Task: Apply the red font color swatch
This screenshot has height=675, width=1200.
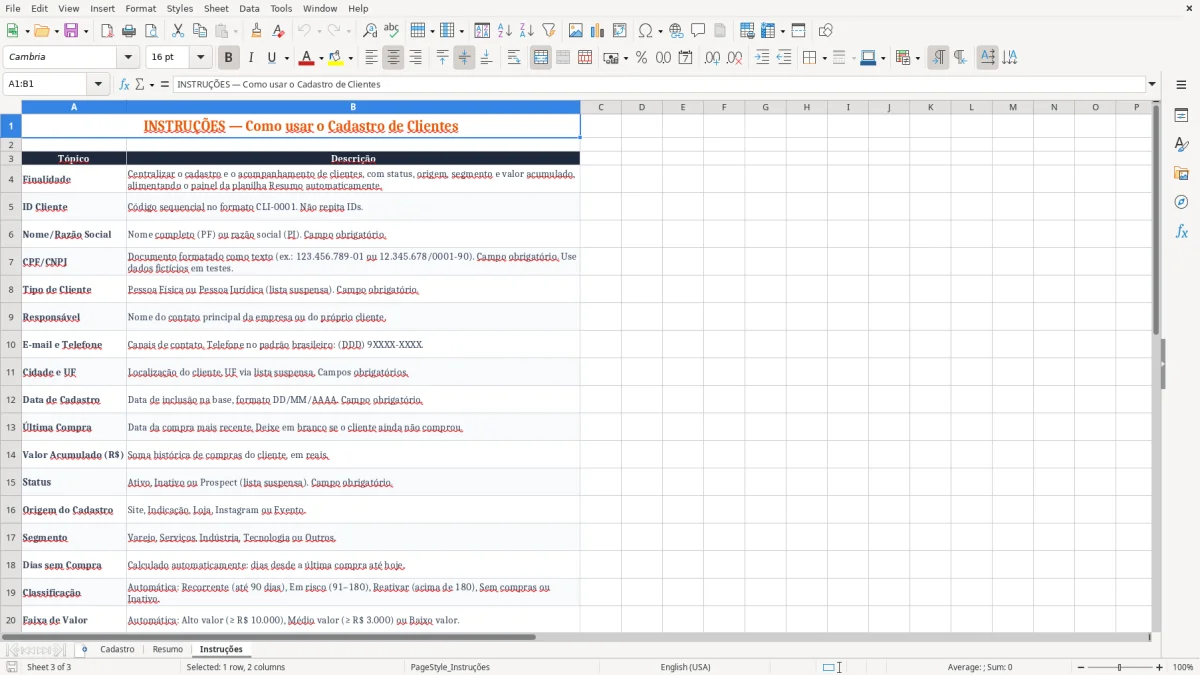Action: 307,58
